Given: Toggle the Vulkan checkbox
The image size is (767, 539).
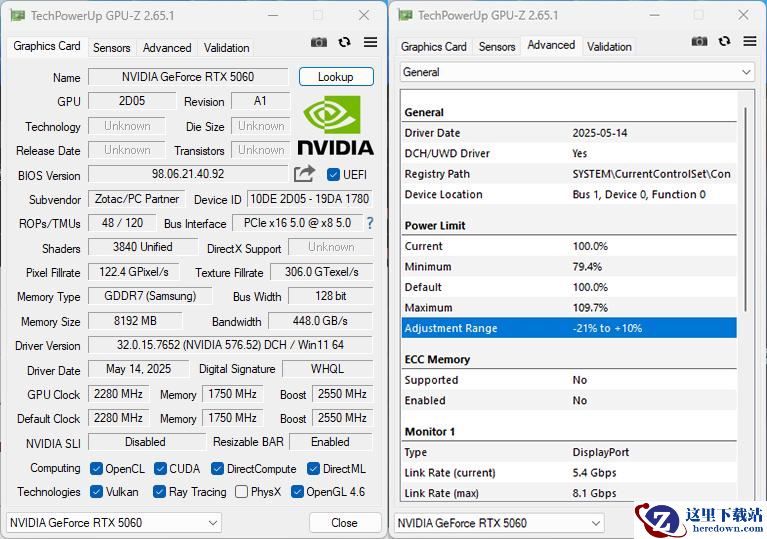Looking at the screenshot, I should (x=96, y=492).
